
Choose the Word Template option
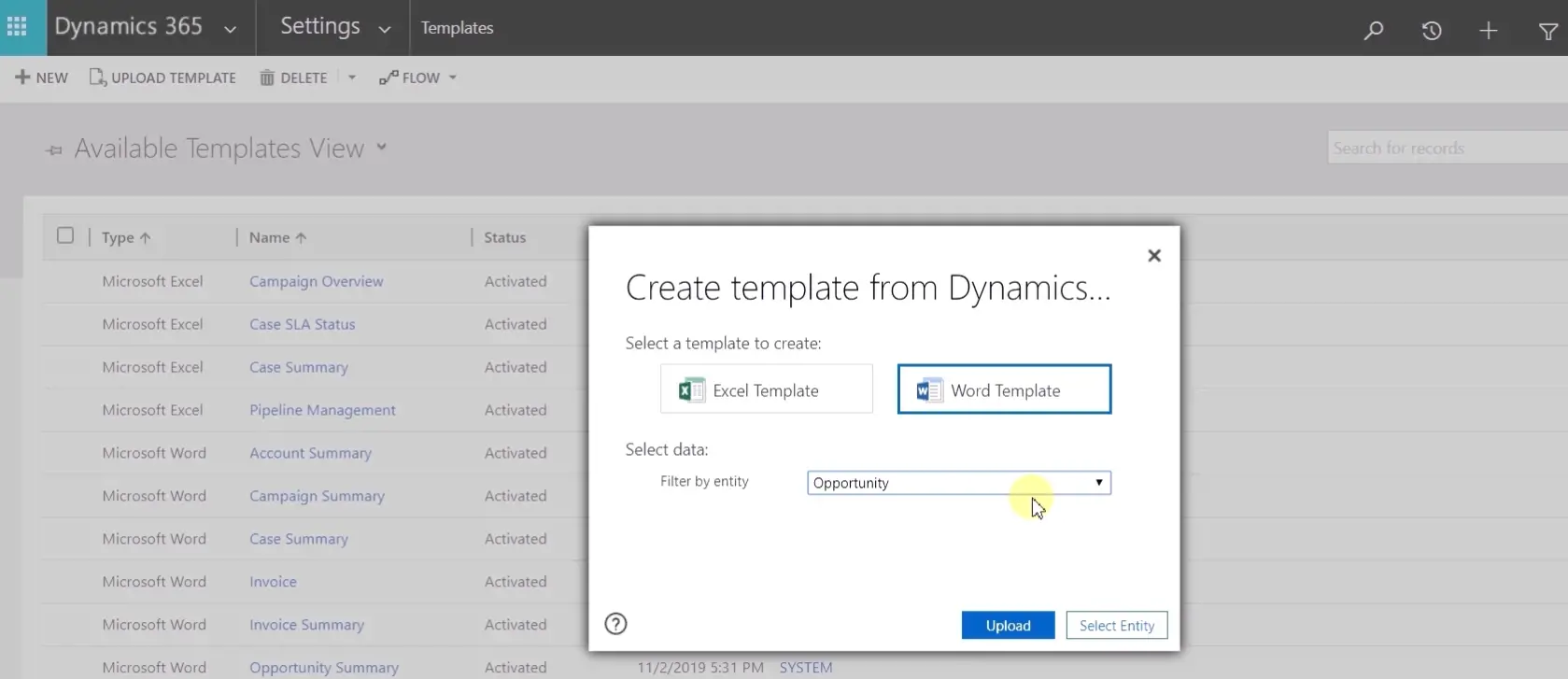pos(1004,389)
